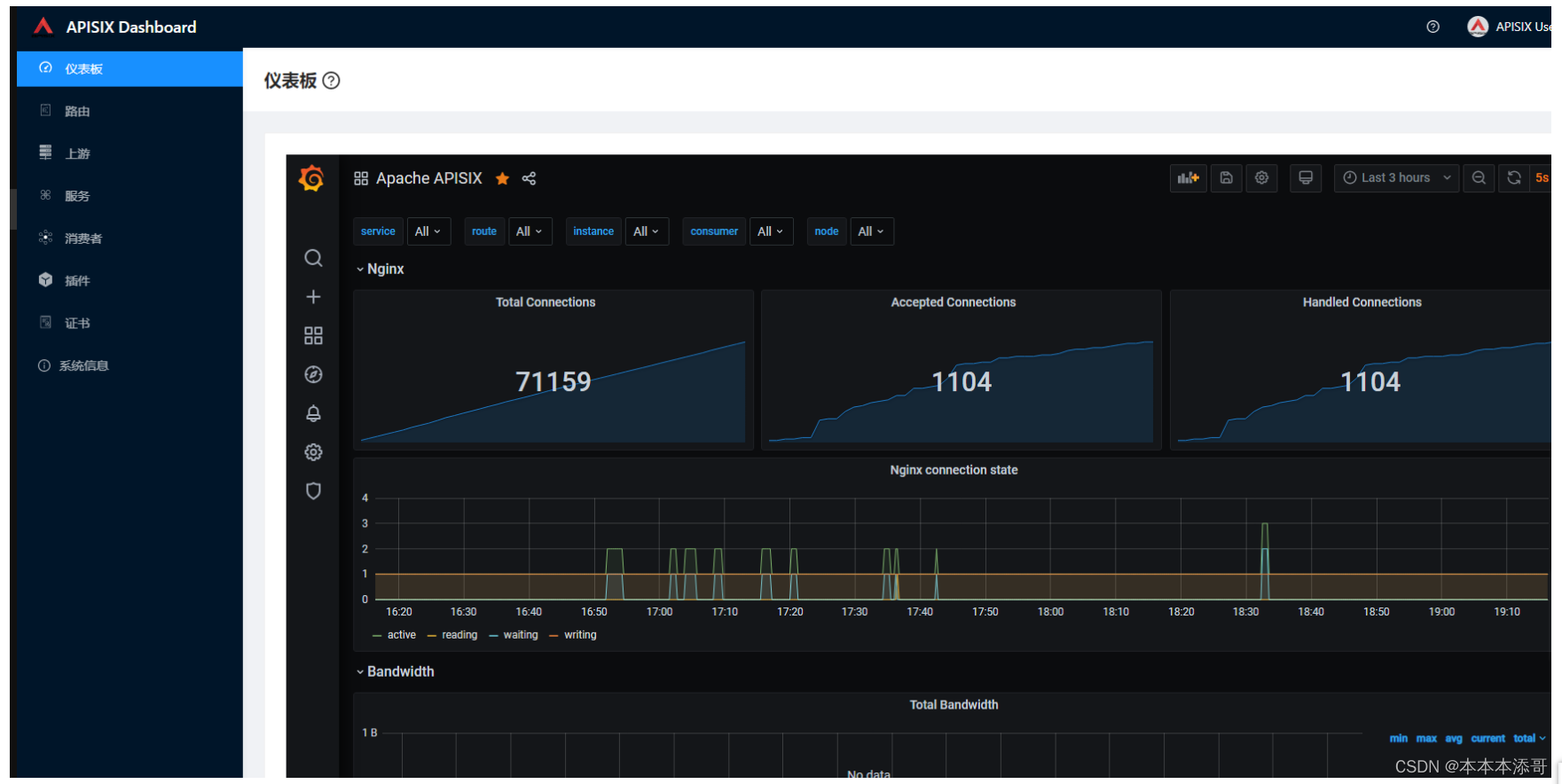Sort legend by current column

[1487, 739]
